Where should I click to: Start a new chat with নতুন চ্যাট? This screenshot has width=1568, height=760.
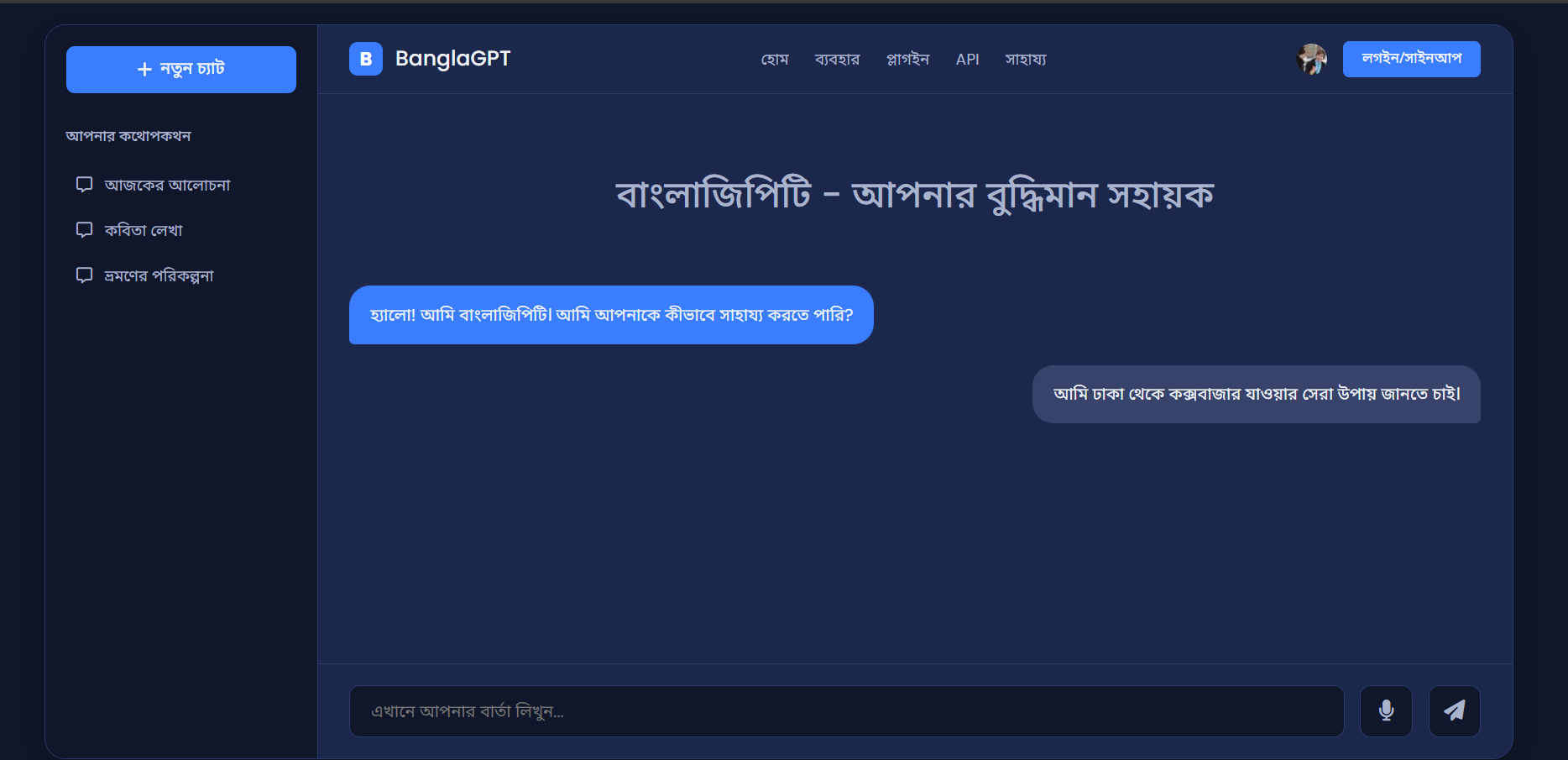(181, 69)
